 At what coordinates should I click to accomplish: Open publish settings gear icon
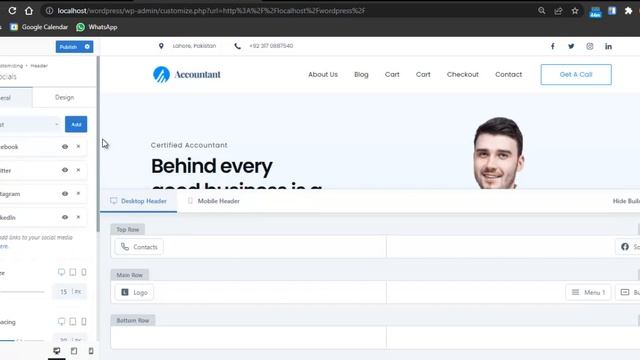pyautogui.click(x=87, y=47)
